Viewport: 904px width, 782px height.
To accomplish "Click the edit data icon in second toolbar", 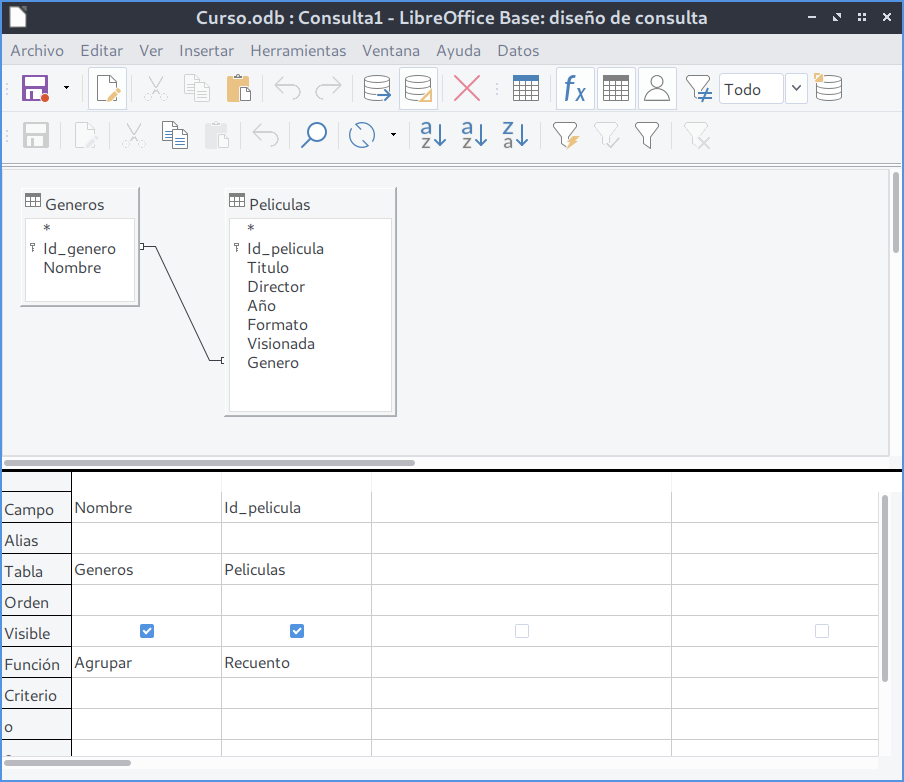I will point(85,136).
